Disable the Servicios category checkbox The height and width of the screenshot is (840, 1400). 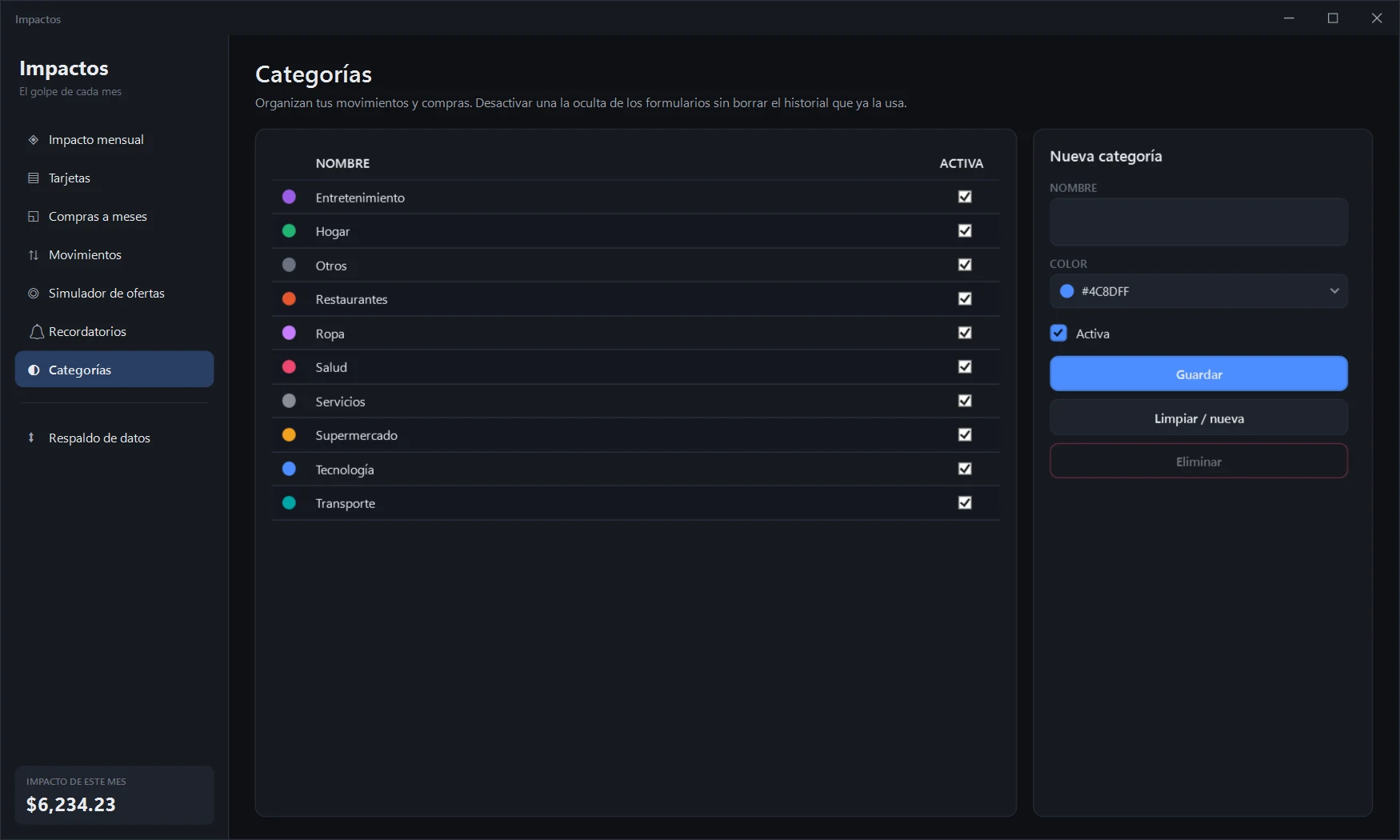point(965,401)
